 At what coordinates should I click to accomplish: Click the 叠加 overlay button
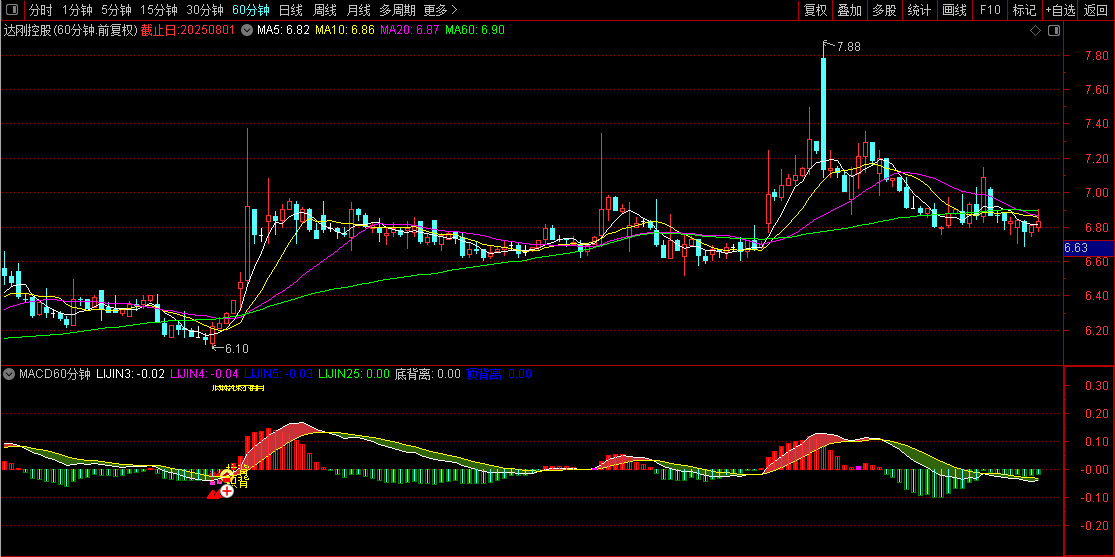tap(849, 10)
